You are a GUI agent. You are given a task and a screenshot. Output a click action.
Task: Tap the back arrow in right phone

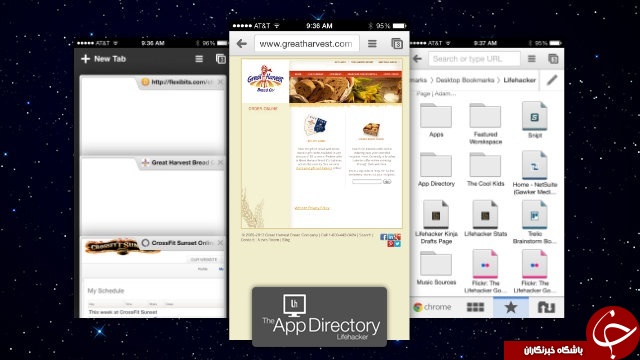point(417,59)
